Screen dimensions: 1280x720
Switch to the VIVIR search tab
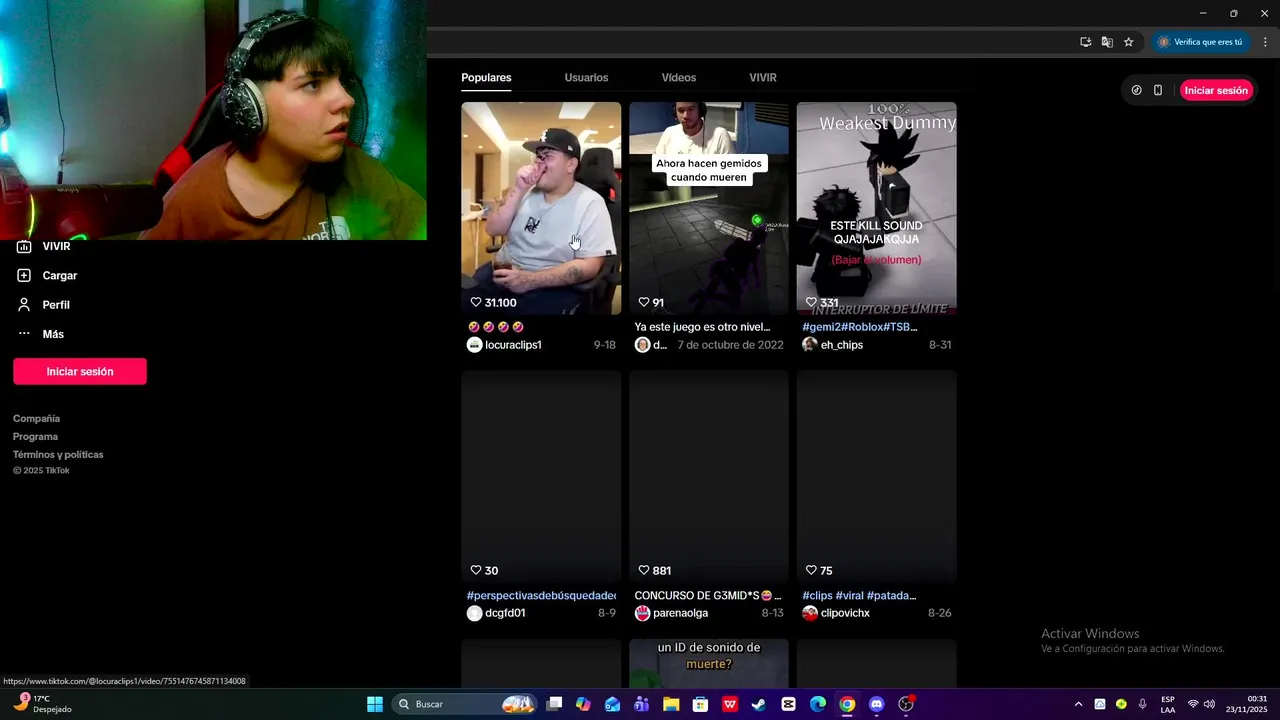(x=763, y=78)
